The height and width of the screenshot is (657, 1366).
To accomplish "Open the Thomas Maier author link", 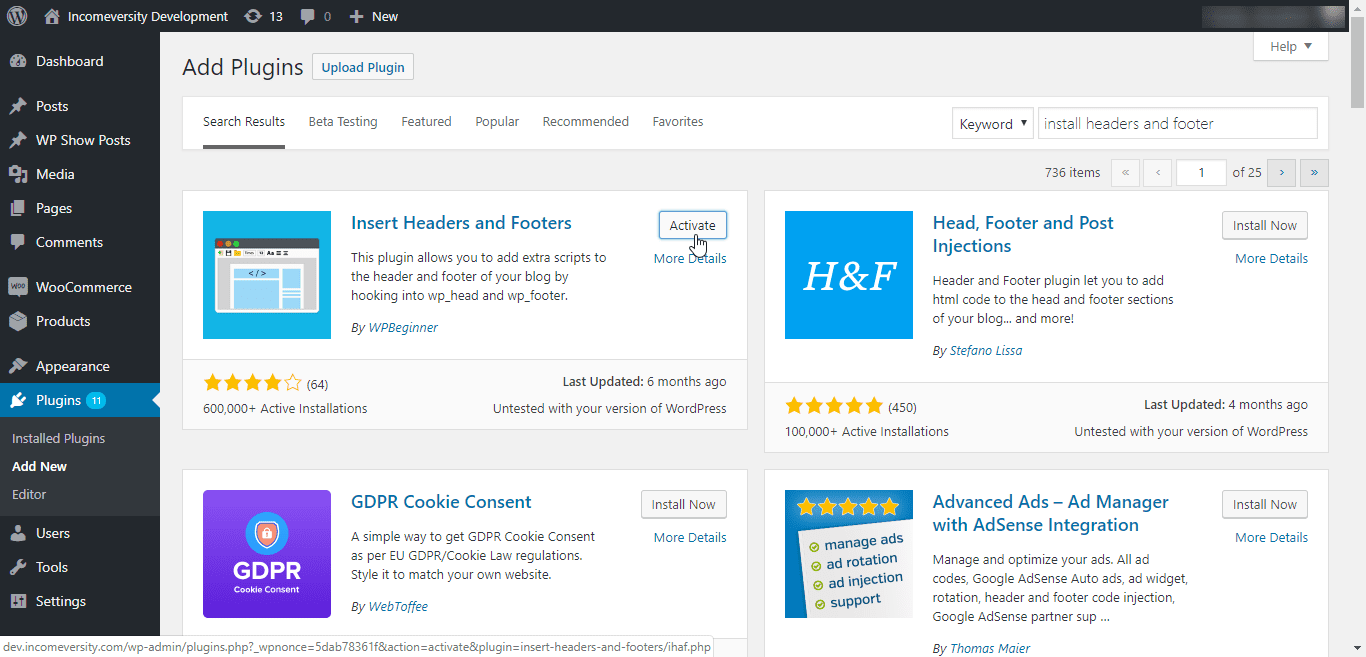I will (990, 648).
